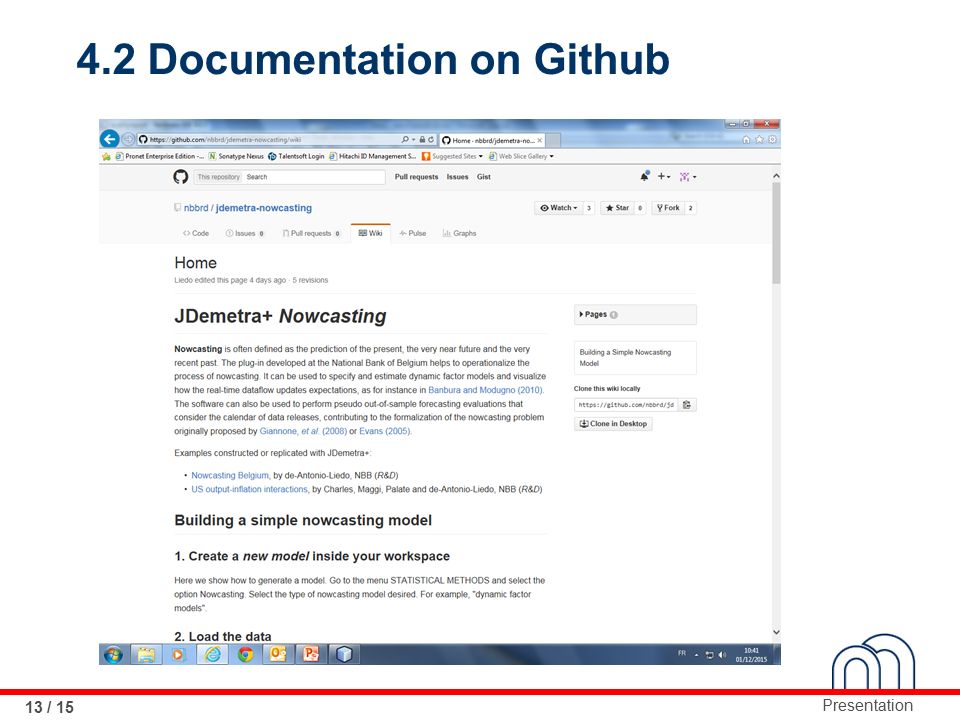Screen dimensions: 960x720
Task: Open Talentsoft Login bookmark
Action: coord(296,157)
